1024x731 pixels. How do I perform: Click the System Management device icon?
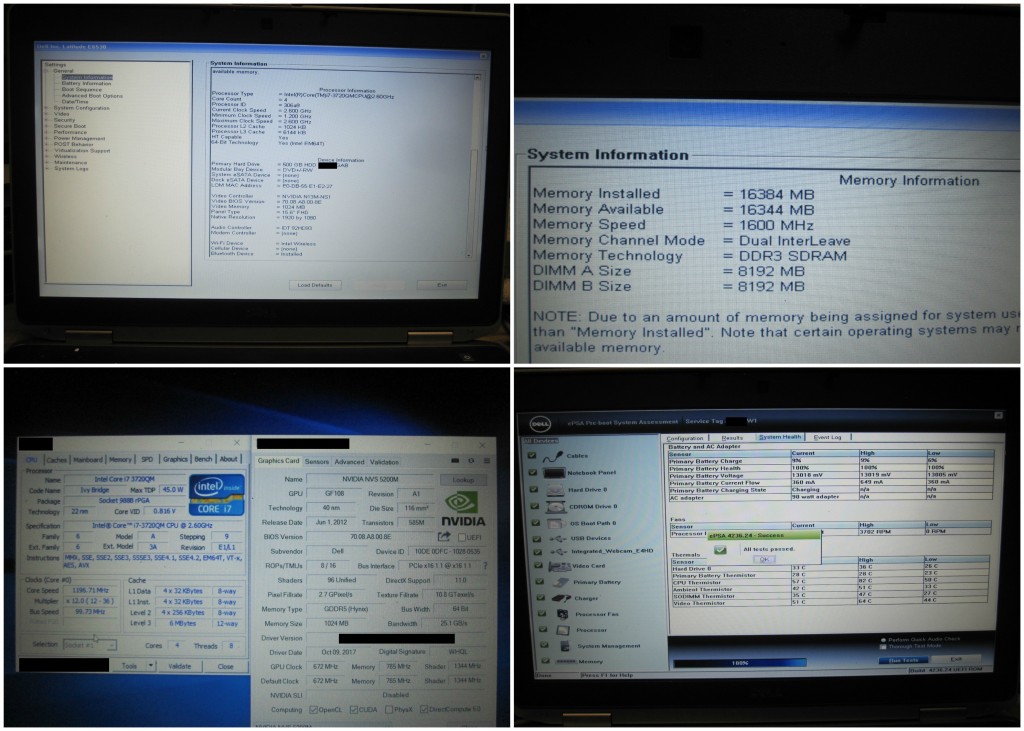pyautogui.click(x=563, y=646)
